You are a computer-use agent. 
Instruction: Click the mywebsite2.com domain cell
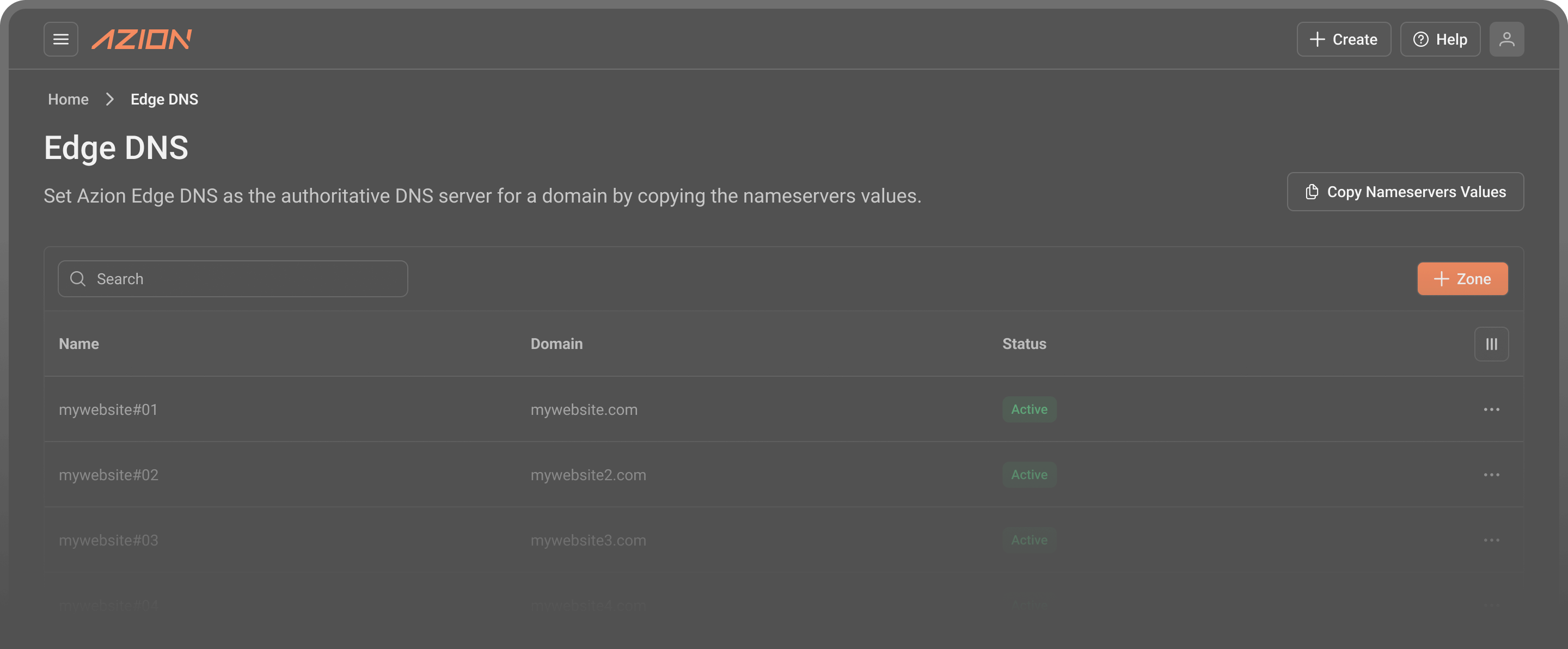tap(588, 475)
